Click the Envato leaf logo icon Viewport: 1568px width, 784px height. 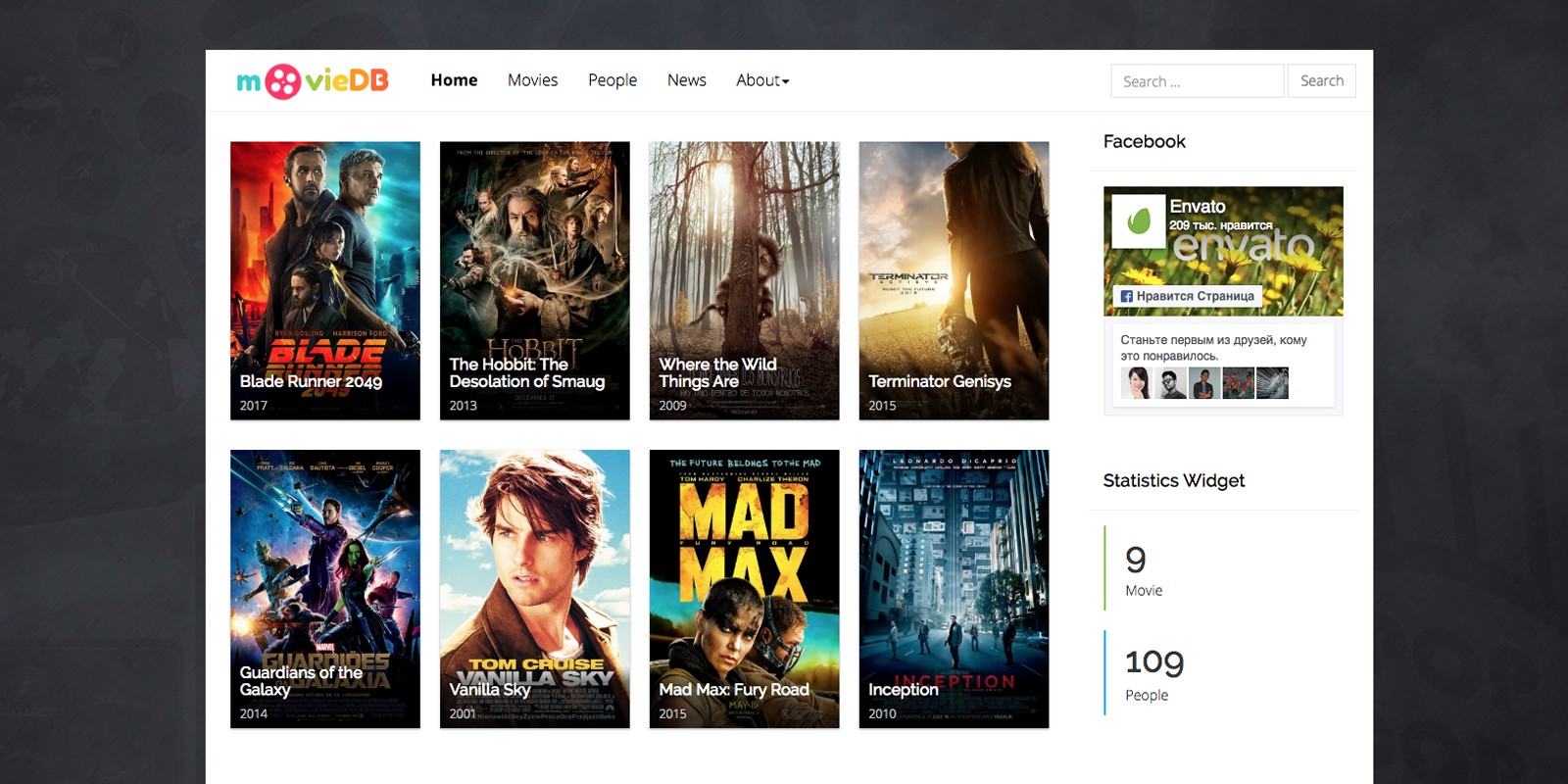[x=1138, y=220]
